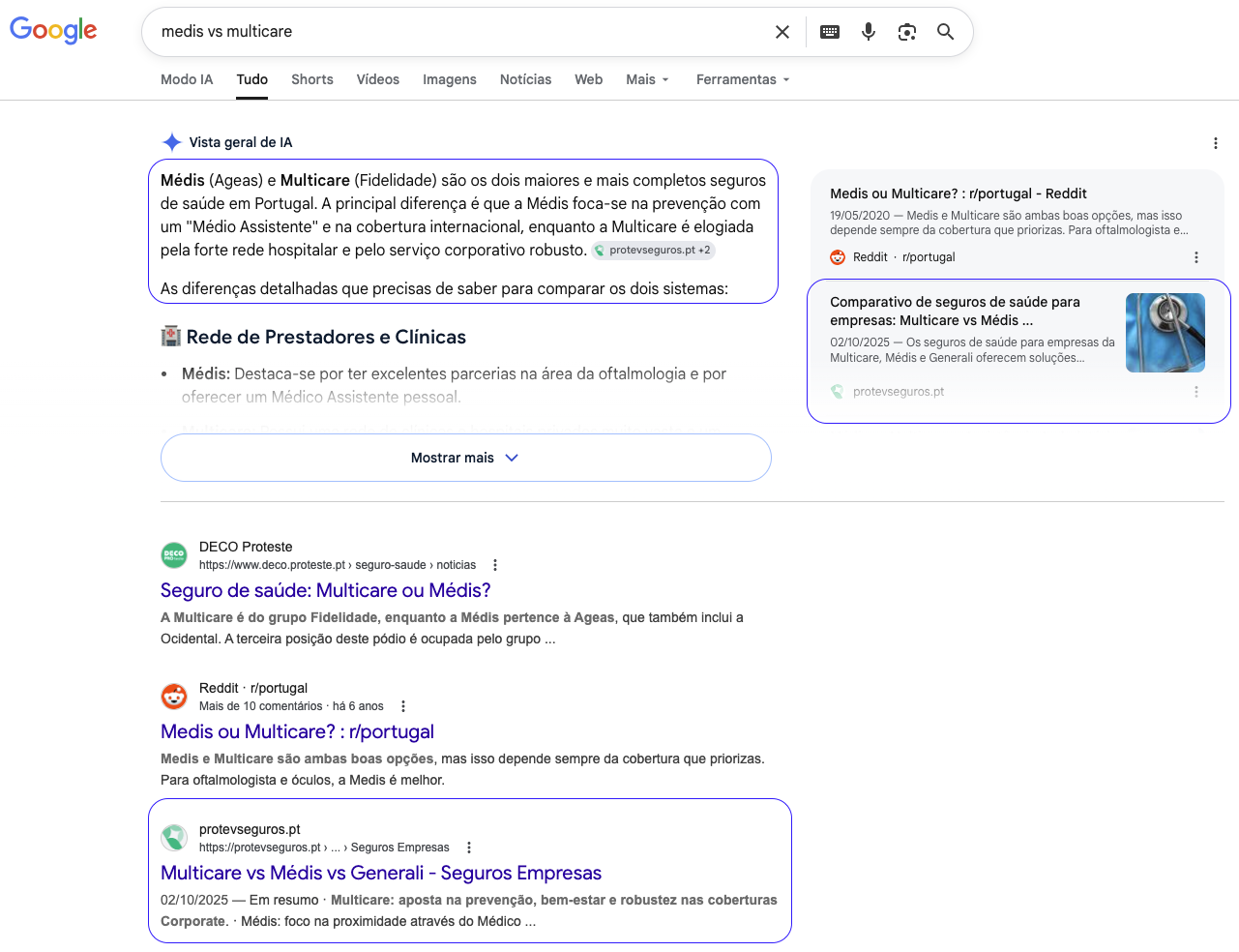Open protevseguros result three-dot menu
The height and width of the screenshot is (952, 1239).
pos(469,848)
